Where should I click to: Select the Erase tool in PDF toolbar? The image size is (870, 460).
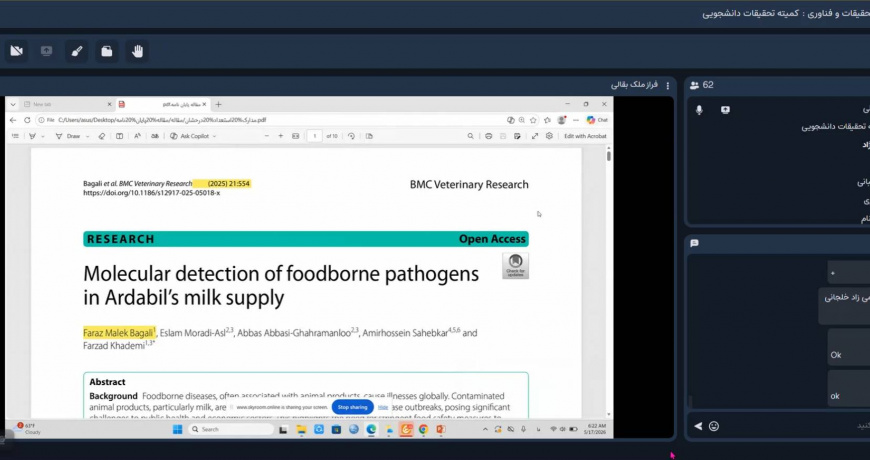pos(102,136)
